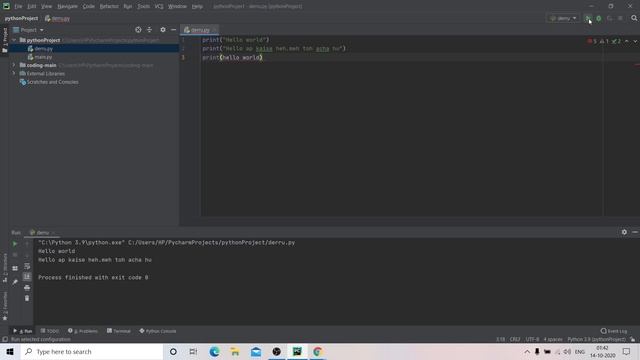
Task: Run the selected configuration from the toolbar
Action: 588,18
